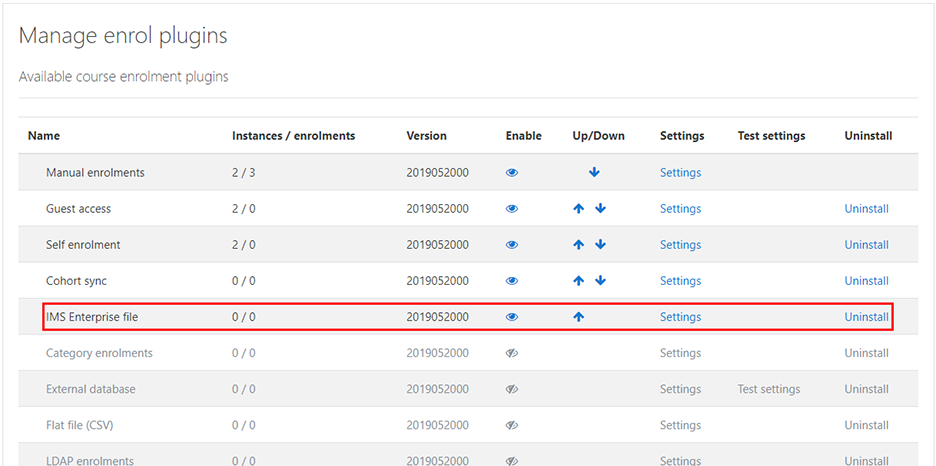Disable the Guest access plugin eye icon
Screen dimensions: 936x466
coord(512,209)
